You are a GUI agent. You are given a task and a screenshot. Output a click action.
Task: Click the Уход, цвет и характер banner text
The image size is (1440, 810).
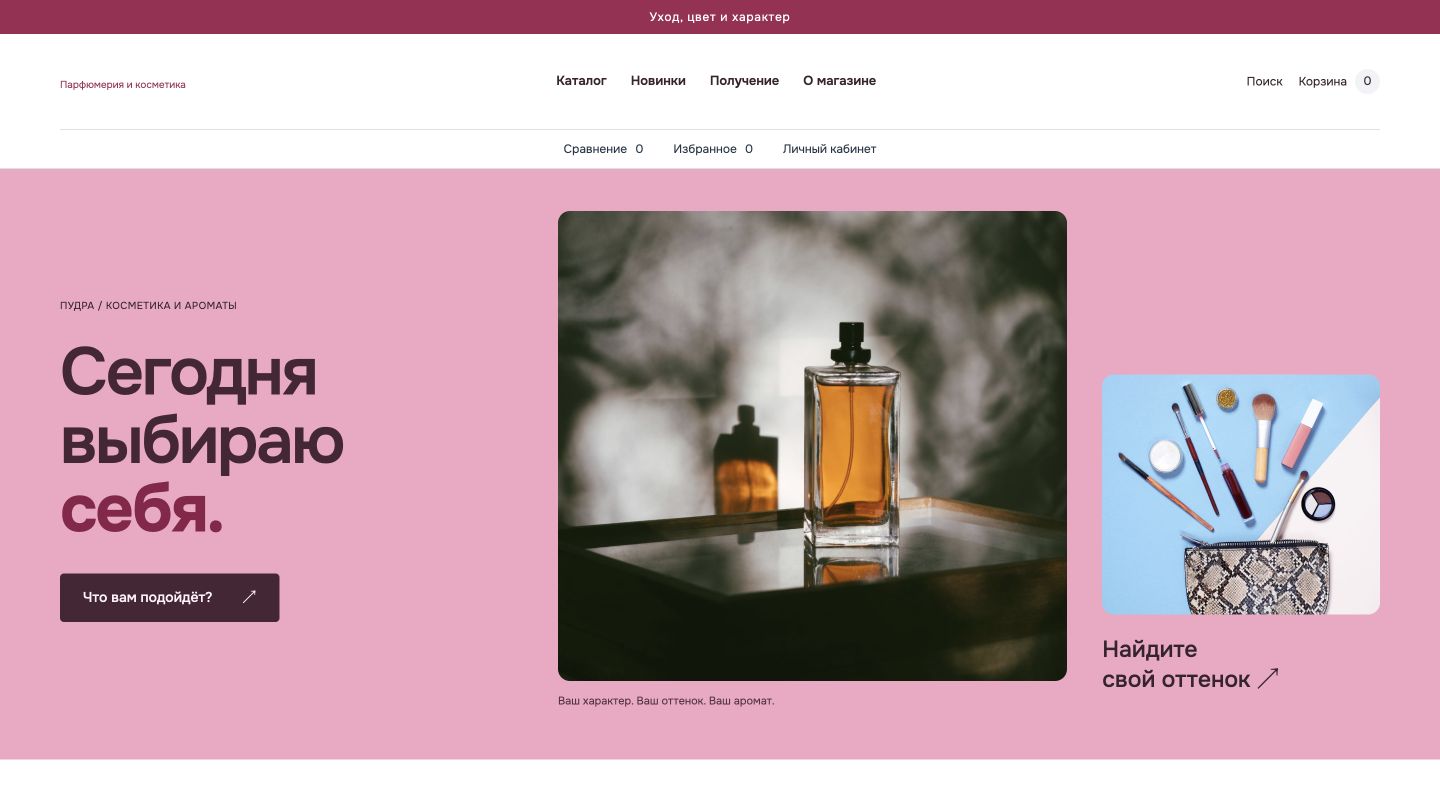[x=720, y=17]
